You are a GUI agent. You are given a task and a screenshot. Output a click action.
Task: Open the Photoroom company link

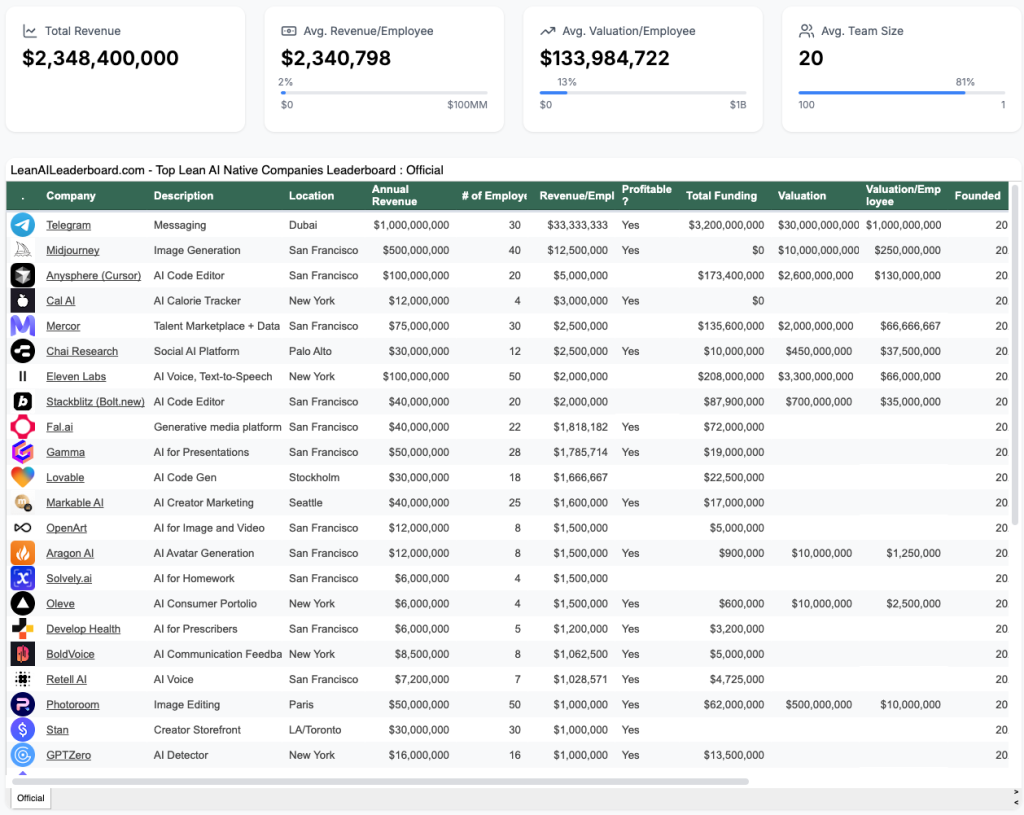[72, 705]
